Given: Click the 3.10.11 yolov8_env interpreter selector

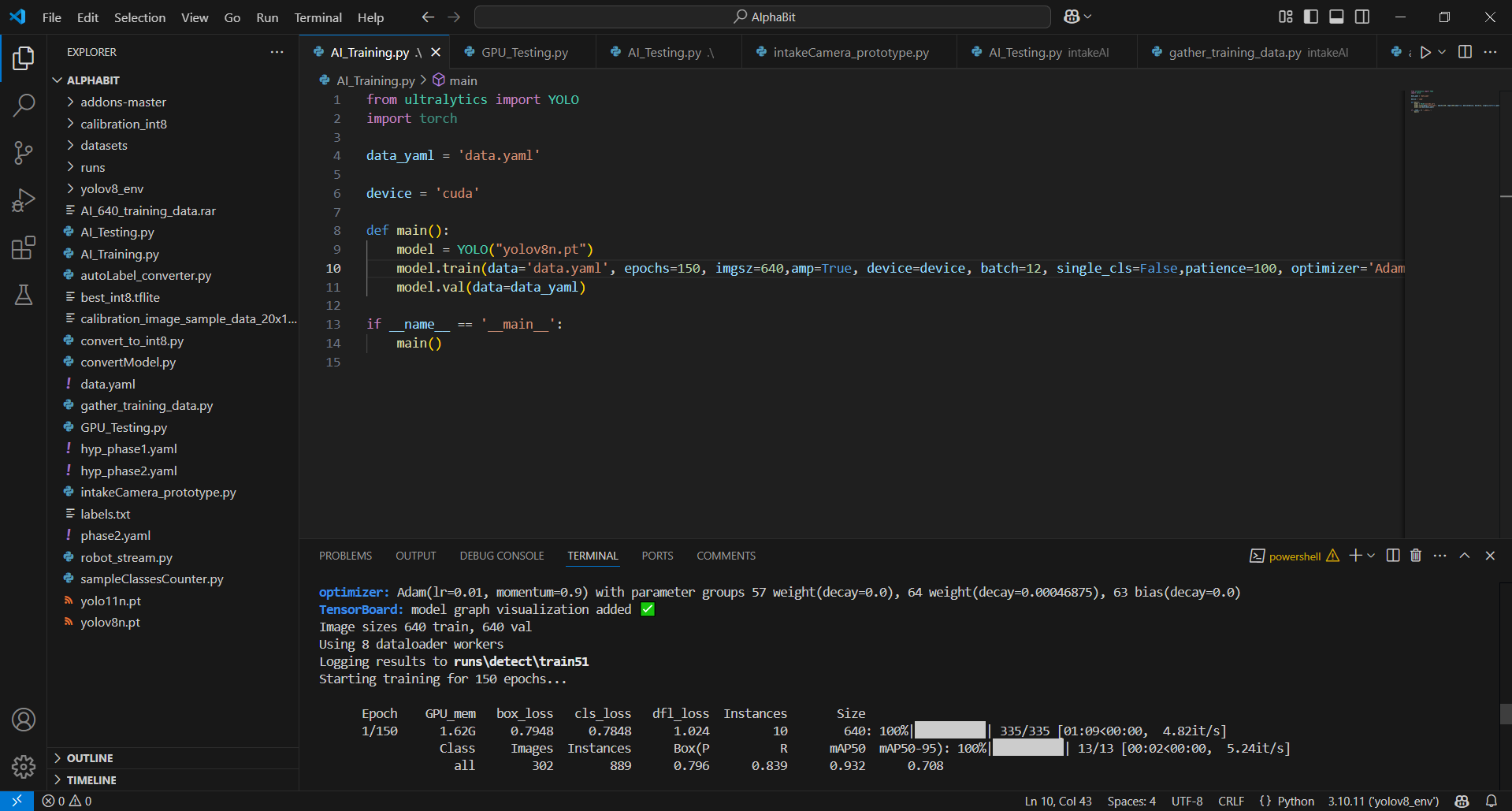Looking at the screenshot, I should pyautogui.click(x=1383, y=802).
